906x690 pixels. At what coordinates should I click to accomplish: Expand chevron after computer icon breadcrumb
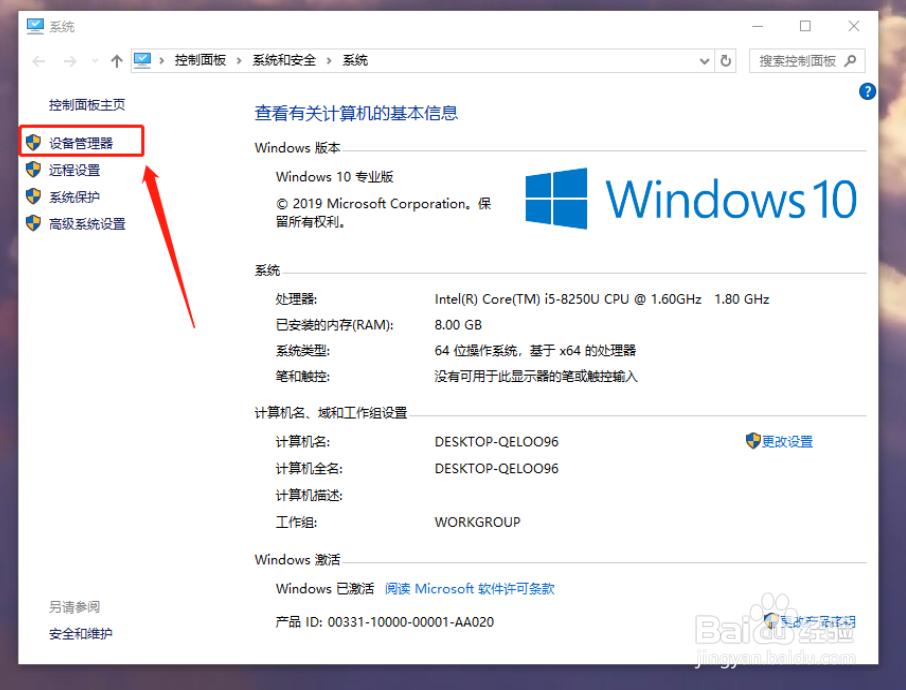pyautogui.click(x=162, y=61)
